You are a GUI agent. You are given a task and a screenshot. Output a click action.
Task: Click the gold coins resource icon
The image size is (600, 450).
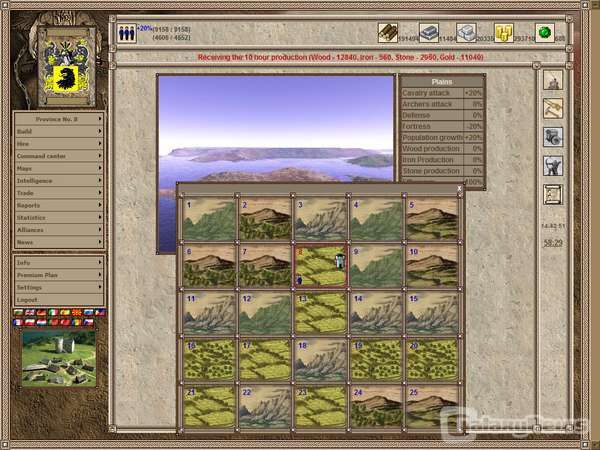click(x=504, y=32)
